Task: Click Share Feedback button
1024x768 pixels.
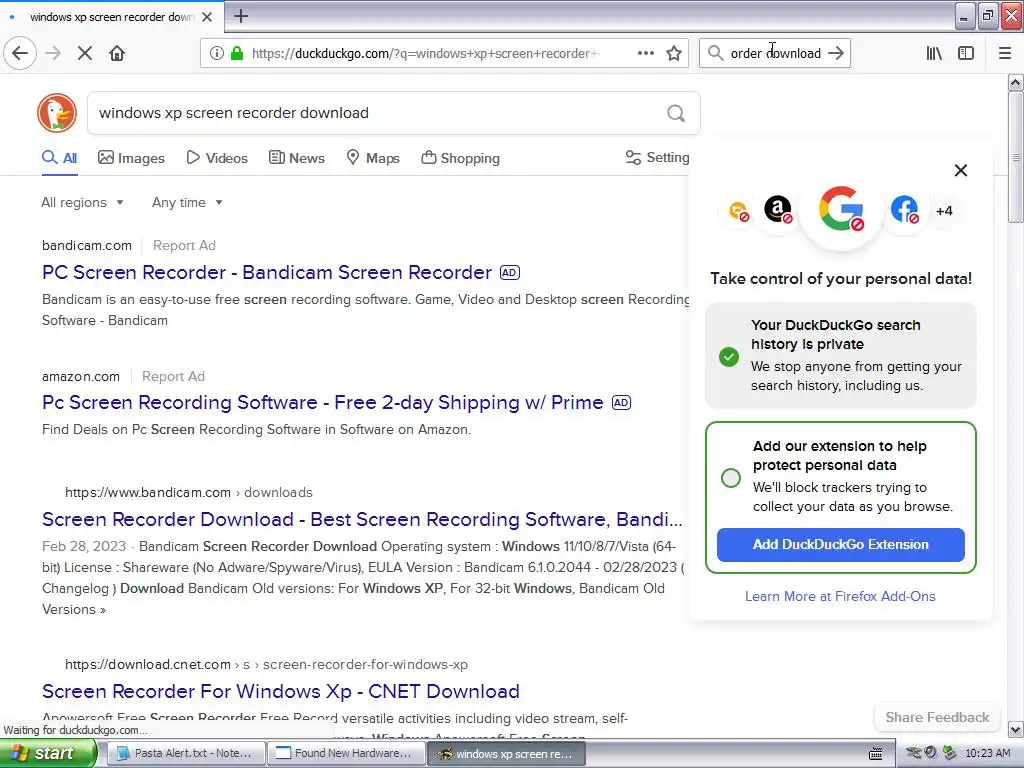Action: pos(937,717)
